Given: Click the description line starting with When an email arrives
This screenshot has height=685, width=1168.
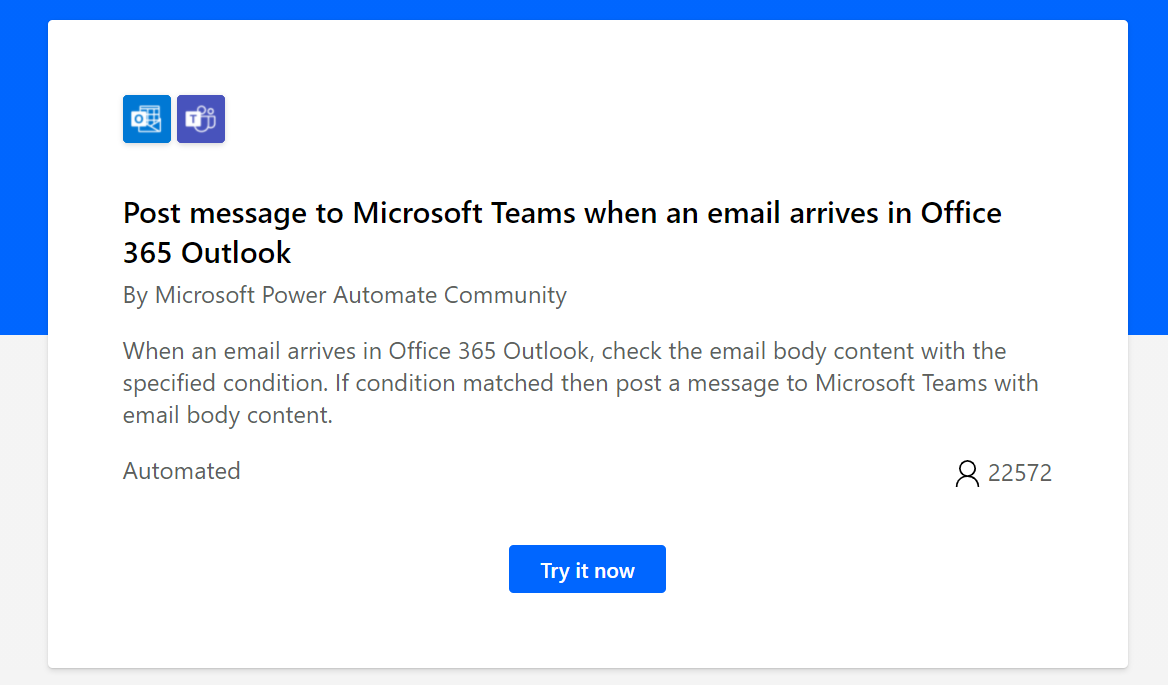Looking at the screenshot, I should point(565,351).
